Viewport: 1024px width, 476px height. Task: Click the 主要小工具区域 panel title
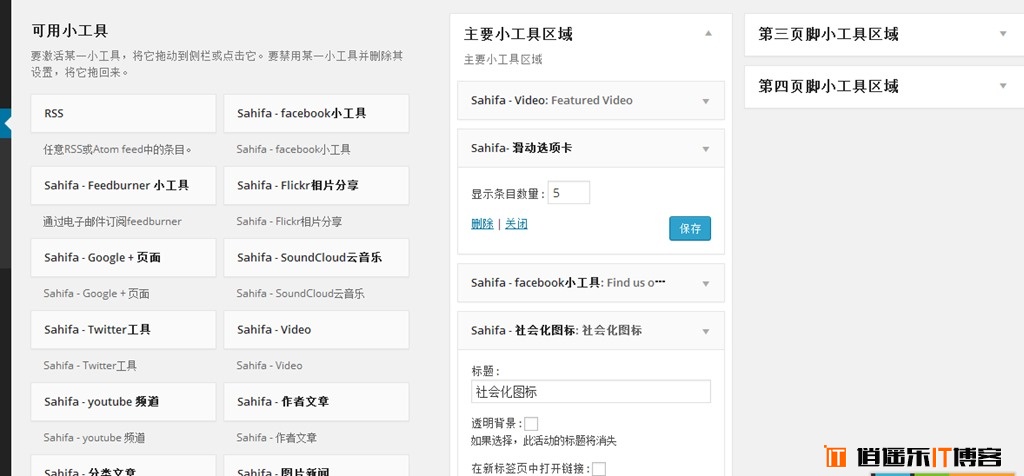(x=518, y=34)
